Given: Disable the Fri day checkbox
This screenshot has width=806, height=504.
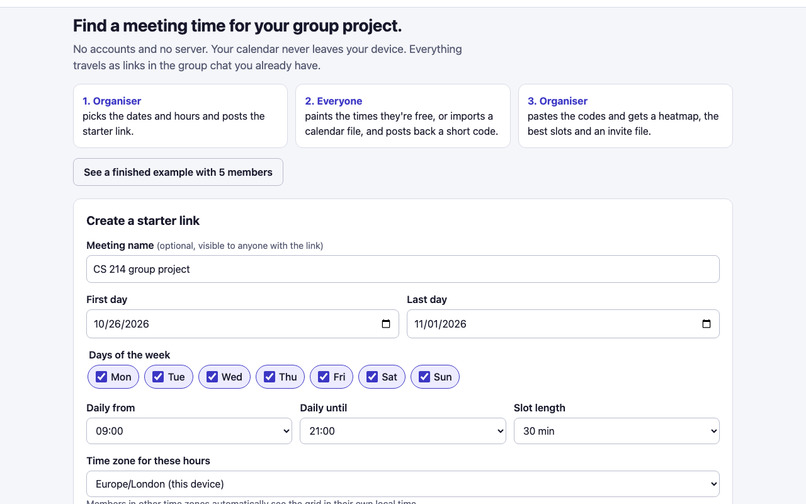Looking at the screenshot, I should (x=323, y=377).
